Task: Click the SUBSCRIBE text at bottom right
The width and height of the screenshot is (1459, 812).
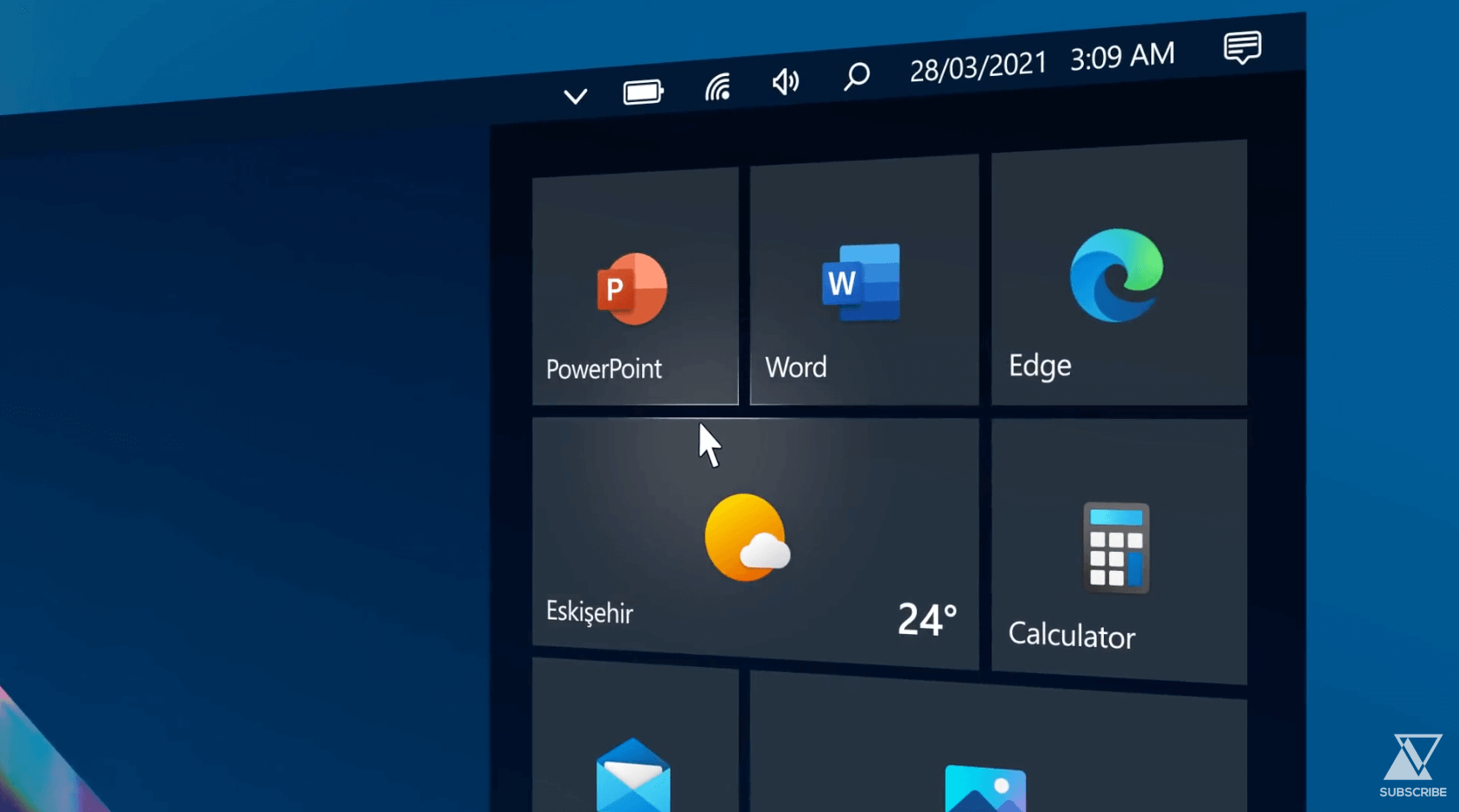Action: (1413, 792)
